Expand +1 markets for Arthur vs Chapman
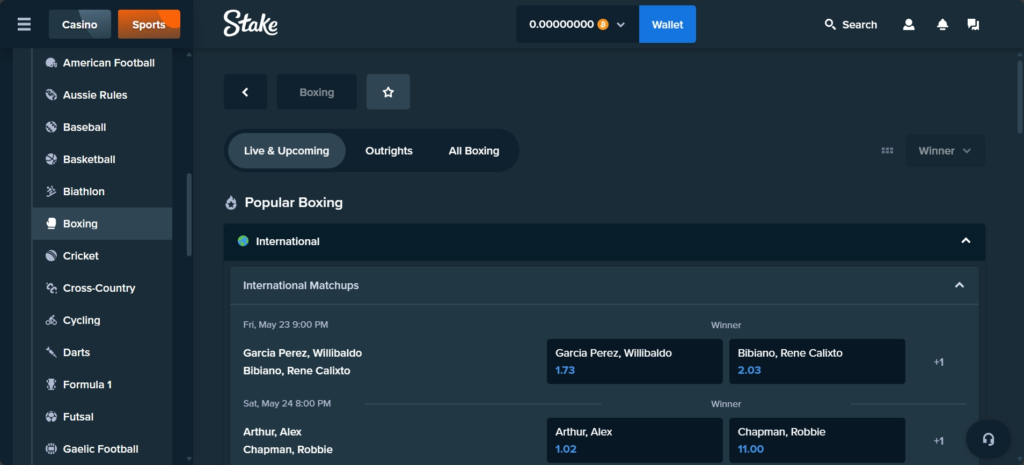The width and height of the screenshot is (1024, 465). tap(938, 441)
